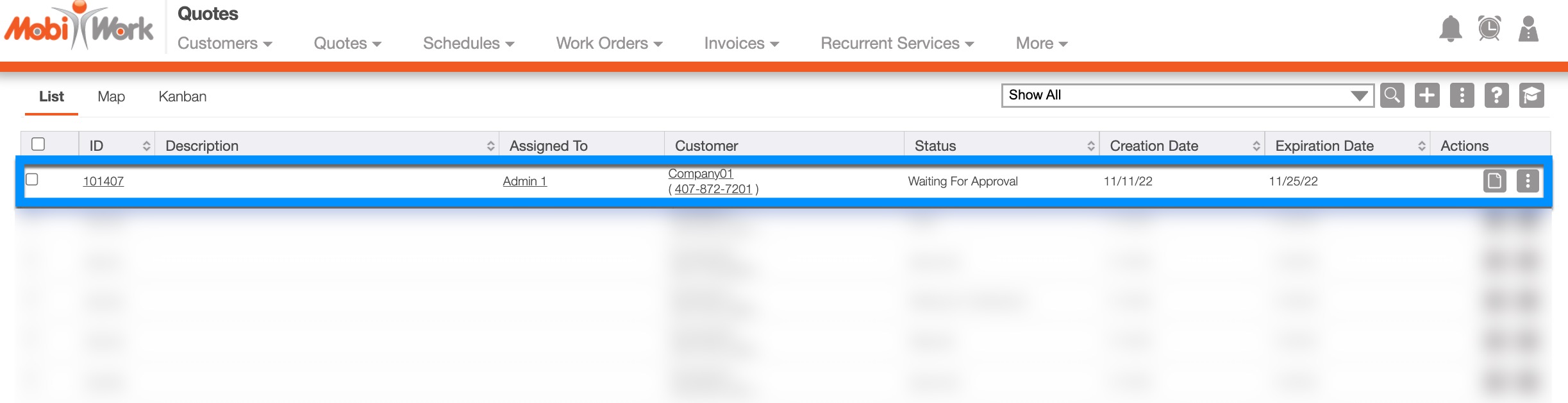Screen dimensions: 1568x403
Task: Expand the Recurrent Services dropdown
Action: click(897, 44)
